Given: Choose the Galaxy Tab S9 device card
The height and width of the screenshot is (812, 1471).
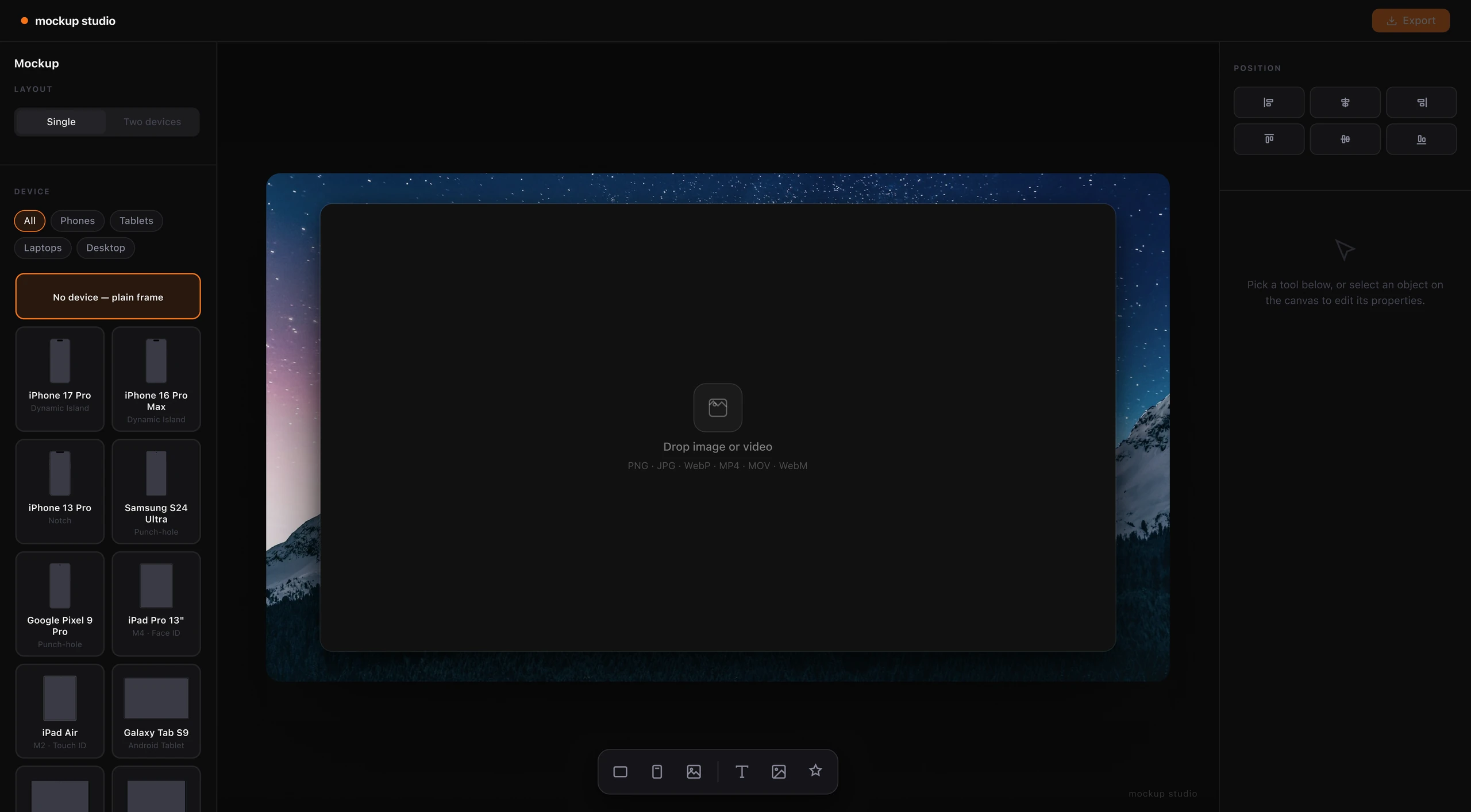Looking at the screenshot, I should pyautogui.click(x=156, y=712).
